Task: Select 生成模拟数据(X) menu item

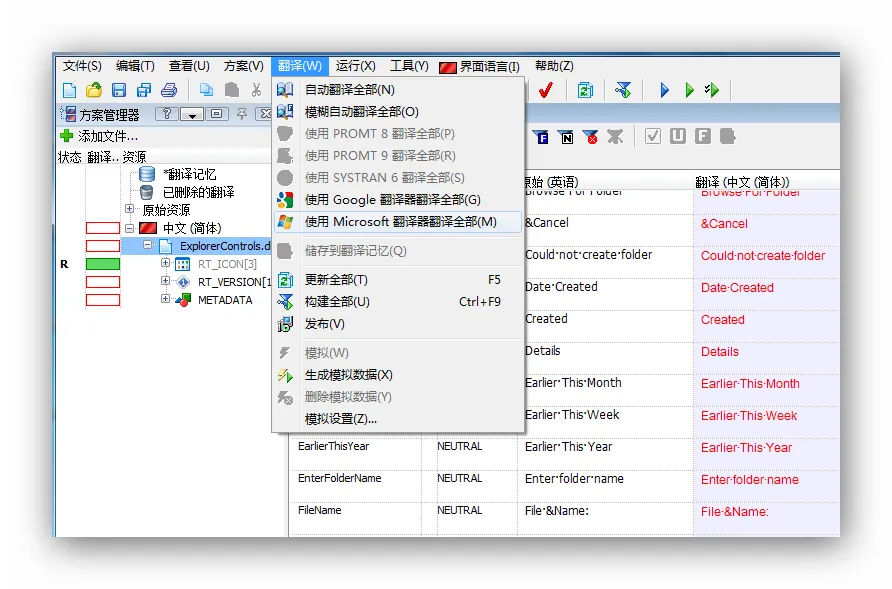Action: click(398, 375)
